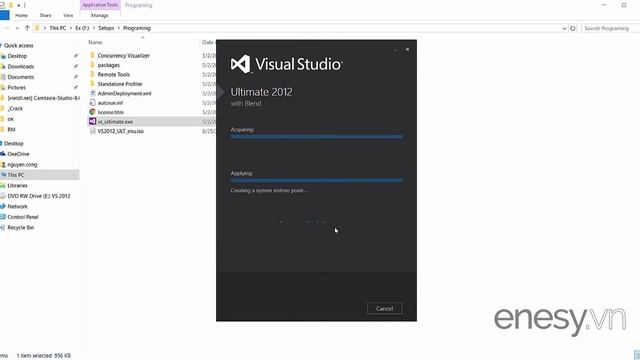The height and width of the screenshot is (360, 640).
Task: Select the Standalone Profiler folder icon
Action: pyautogui.click(x=93, y=84)
